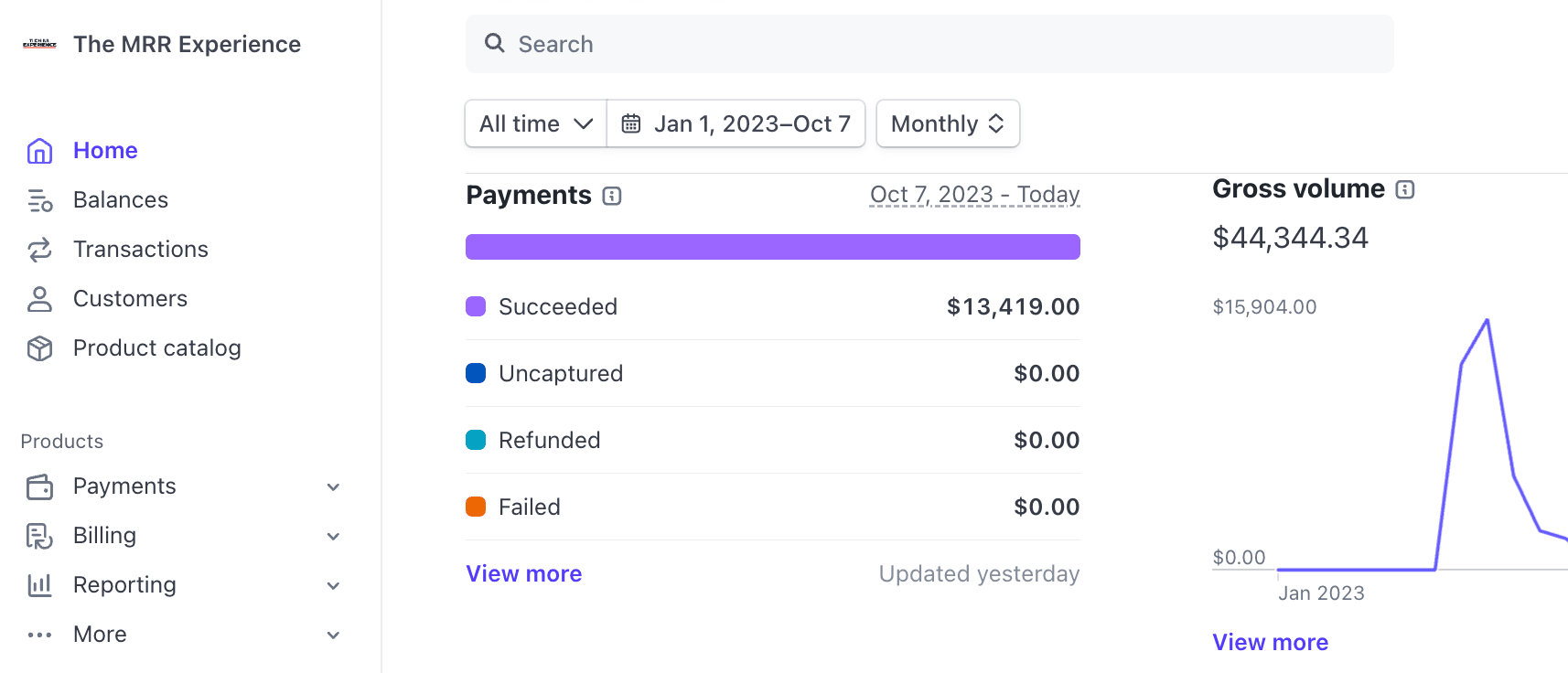Click The MRR Experience logo icon
The image size is (1568, 673).
(39, 44)
